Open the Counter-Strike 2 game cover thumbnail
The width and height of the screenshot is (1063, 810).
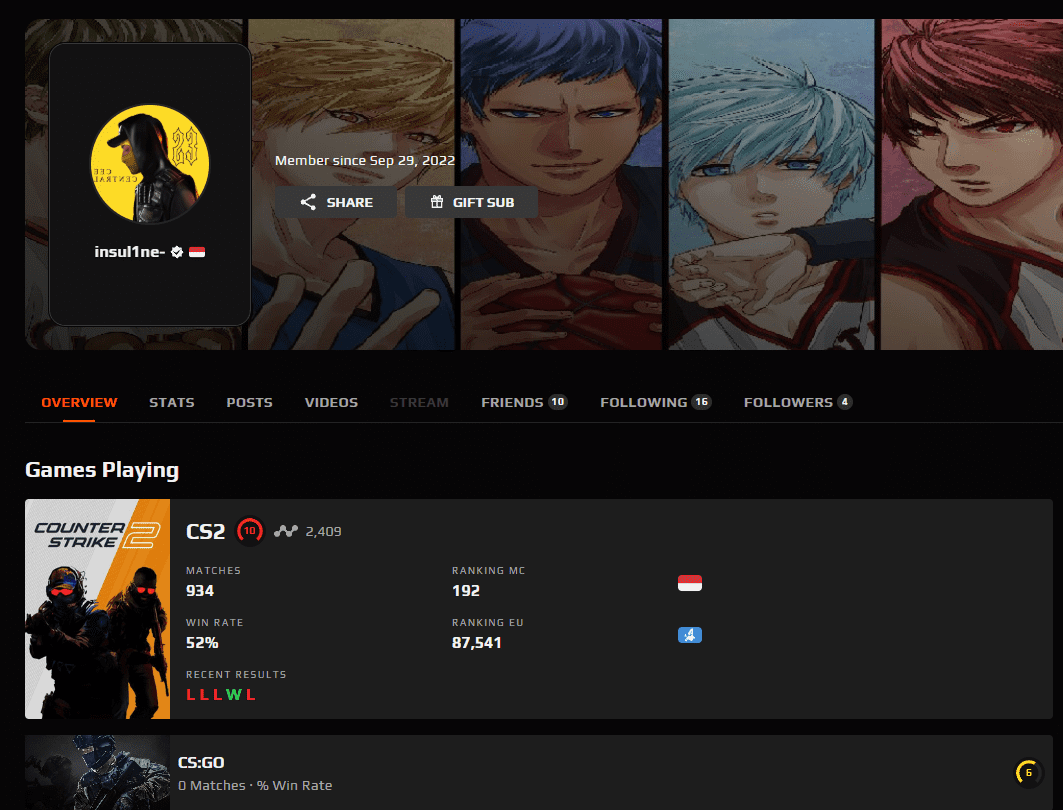97,609
